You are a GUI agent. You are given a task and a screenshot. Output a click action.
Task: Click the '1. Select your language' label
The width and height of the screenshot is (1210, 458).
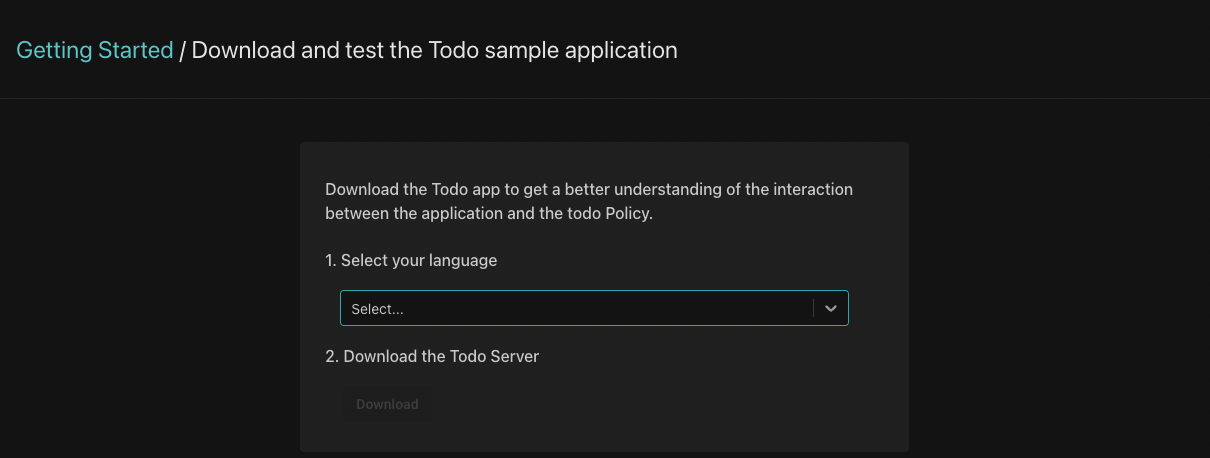[411, 260]
